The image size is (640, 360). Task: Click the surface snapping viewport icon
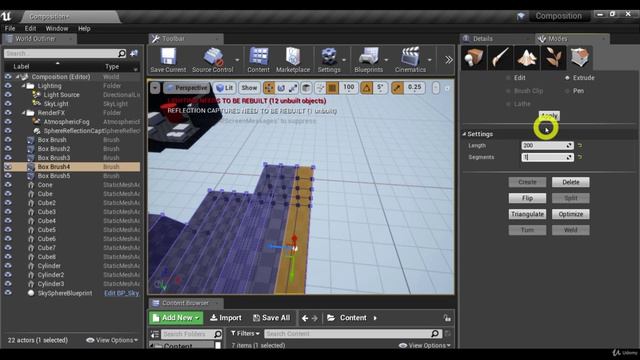click(320, 88)
